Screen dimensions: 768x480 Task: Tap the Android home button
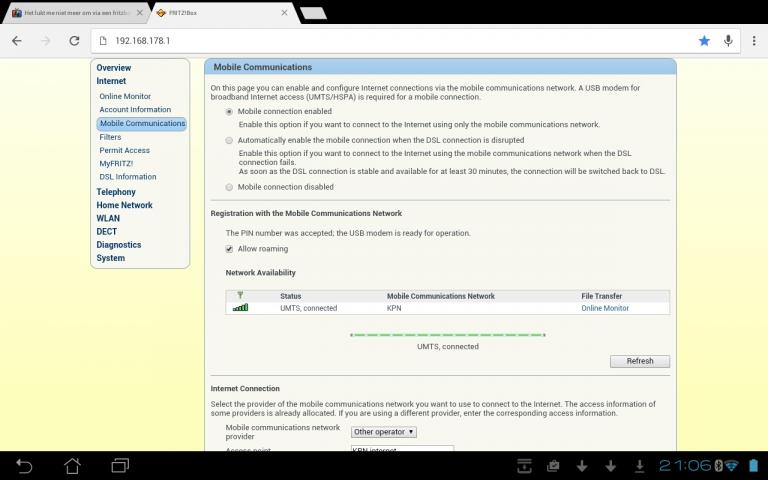[72, 466]
